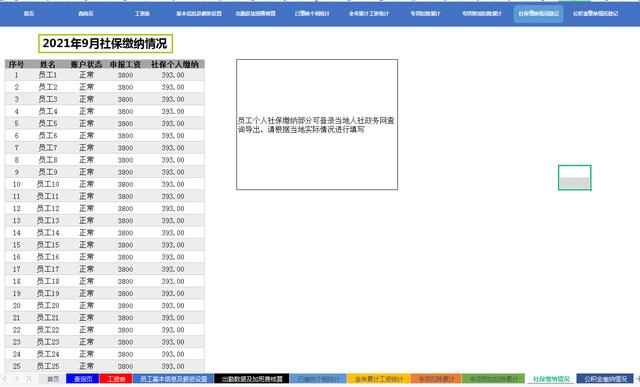Select the cell containing 员工18
This screenshot has width=640, height=387.
click(x=48, y=281)
